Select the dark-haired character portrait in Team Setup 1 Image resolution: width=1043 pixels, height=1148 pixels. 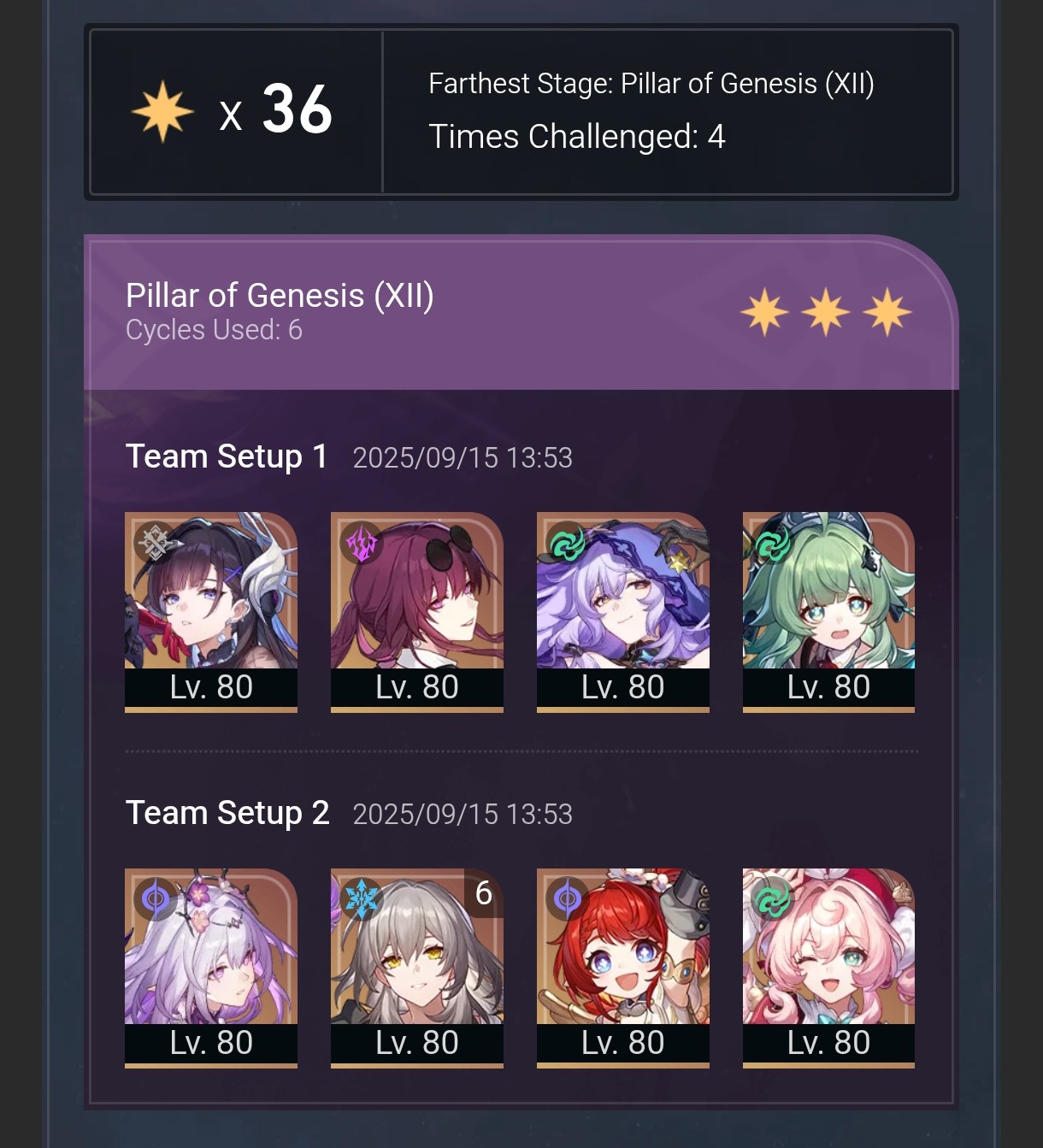(211, 611)
